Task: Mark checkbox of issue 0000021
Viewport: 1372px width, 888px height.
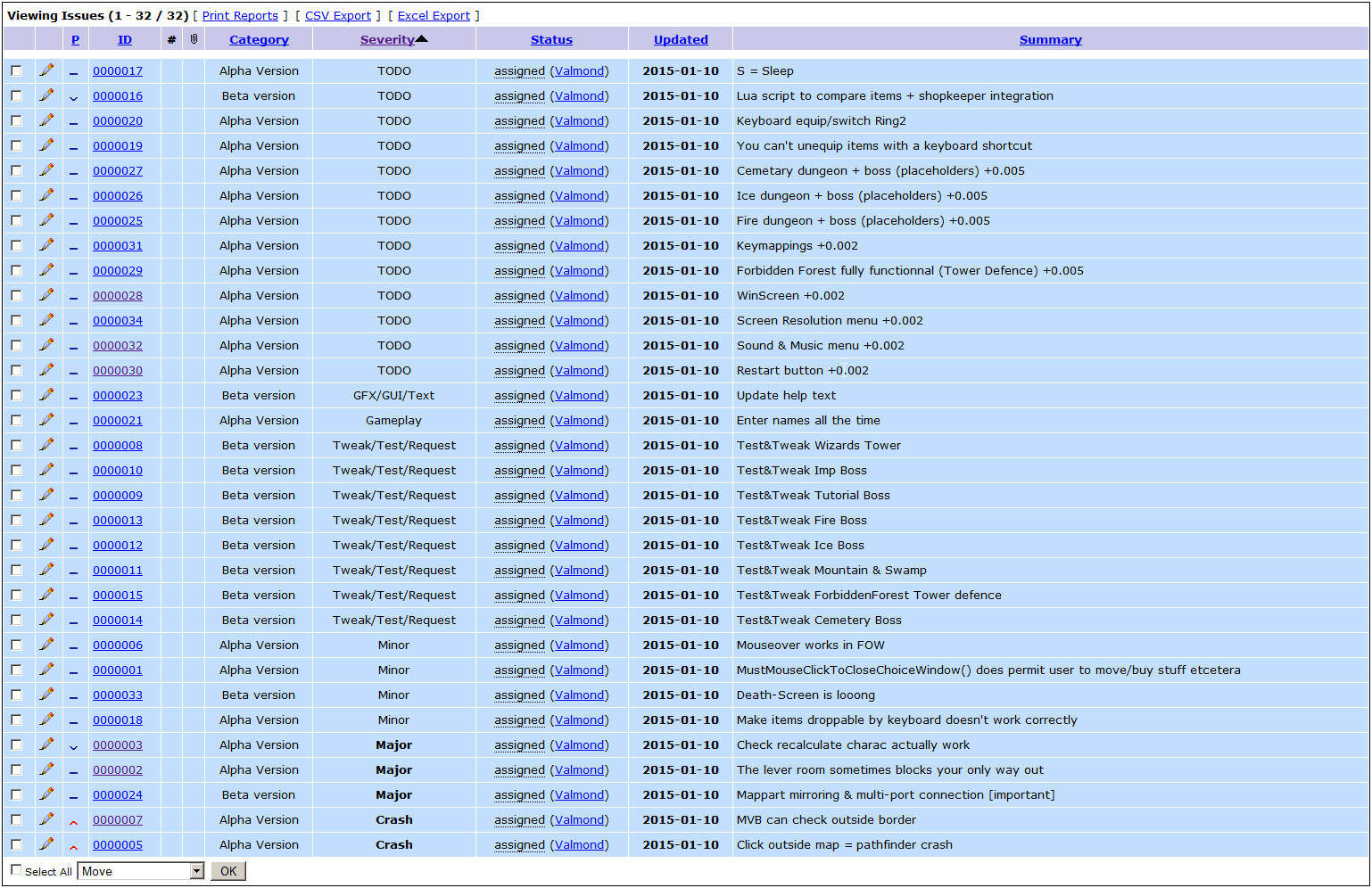Action: 17,420
